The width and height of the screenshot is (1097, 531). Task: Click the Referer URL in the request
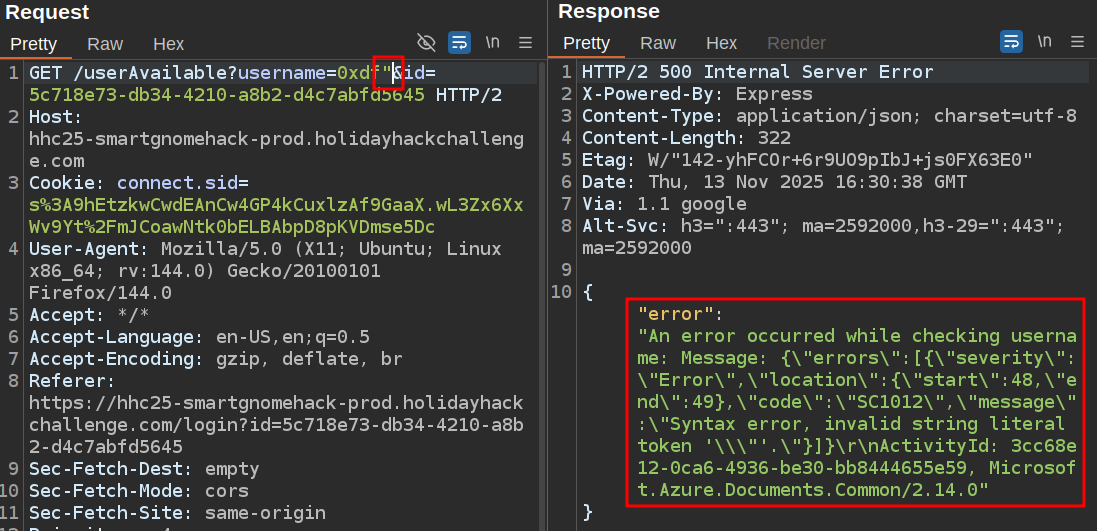275,403
